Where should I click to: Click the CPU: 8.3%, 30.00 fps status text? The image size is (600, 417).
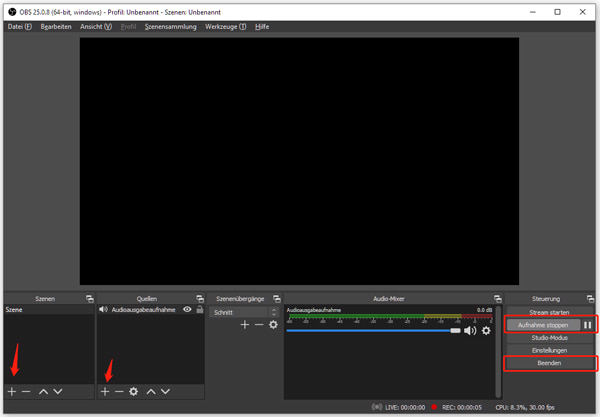pyautogui.click(x=525, y=407)
